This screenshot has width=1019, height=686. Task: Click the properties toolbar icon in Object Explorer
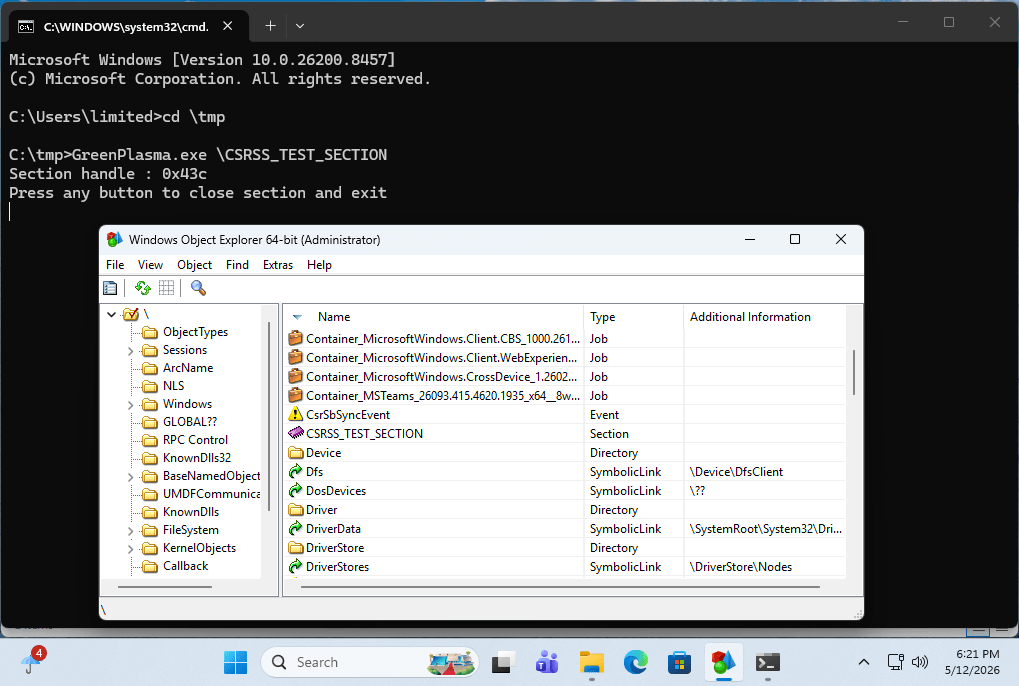click(x=110, y=288)
